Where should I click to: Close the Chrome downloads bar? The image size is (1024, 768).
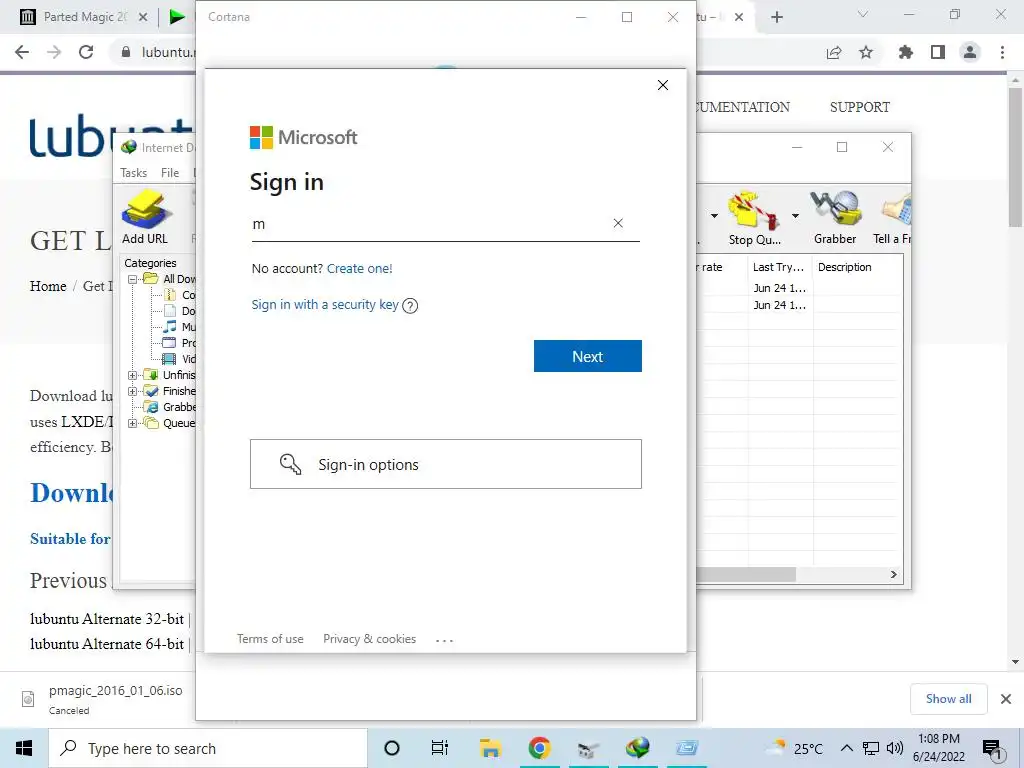click(x=1006, y=699)
